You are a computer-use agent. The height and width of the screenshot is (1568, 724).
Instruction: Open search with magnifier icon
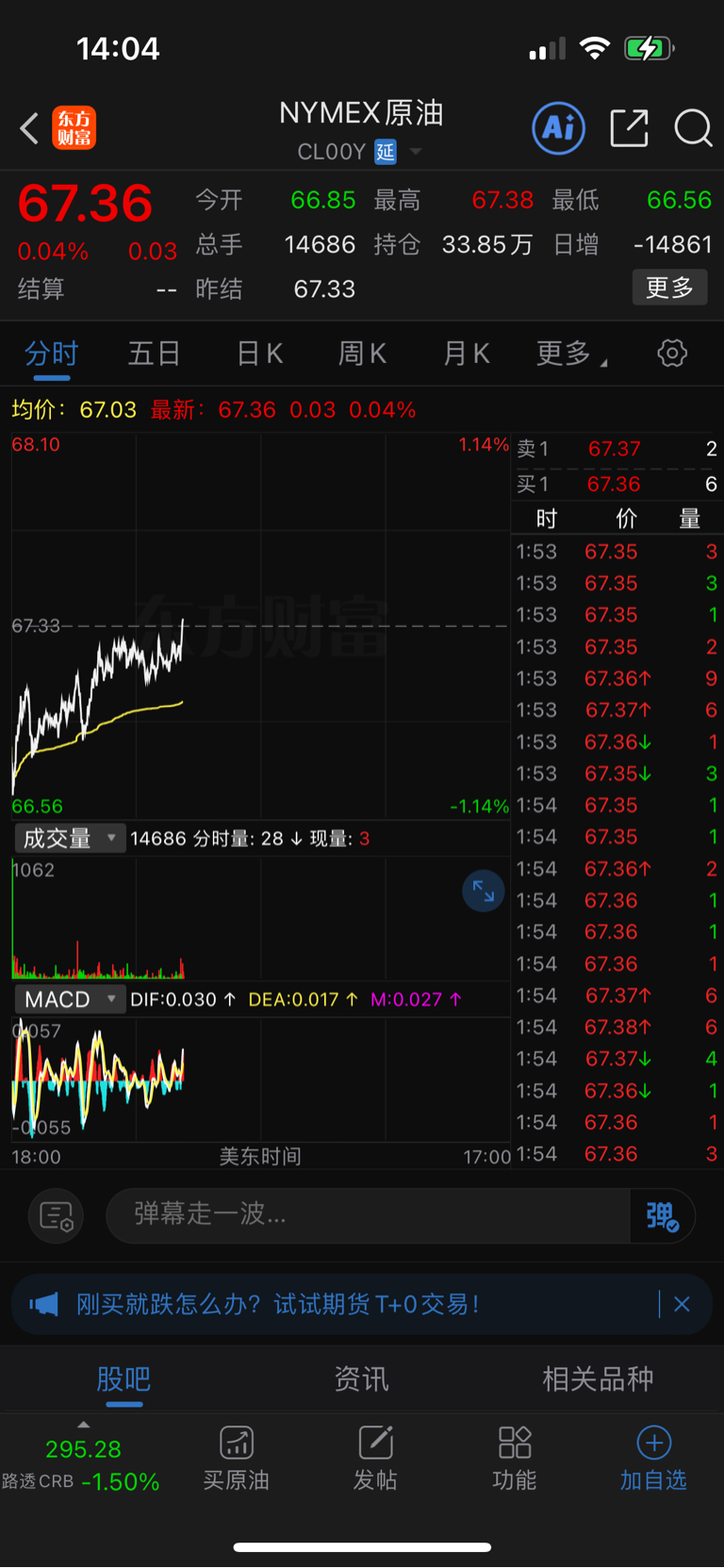693,127
